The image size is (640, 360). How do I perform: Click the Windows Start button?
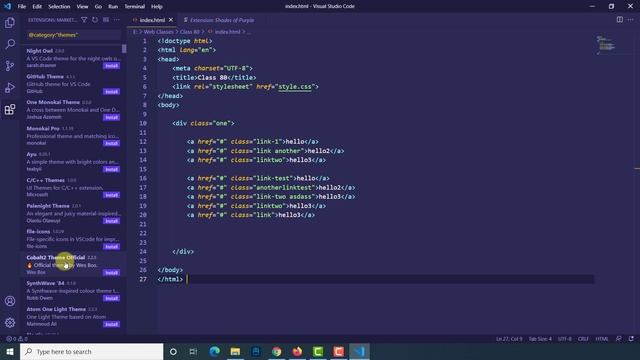10,351
